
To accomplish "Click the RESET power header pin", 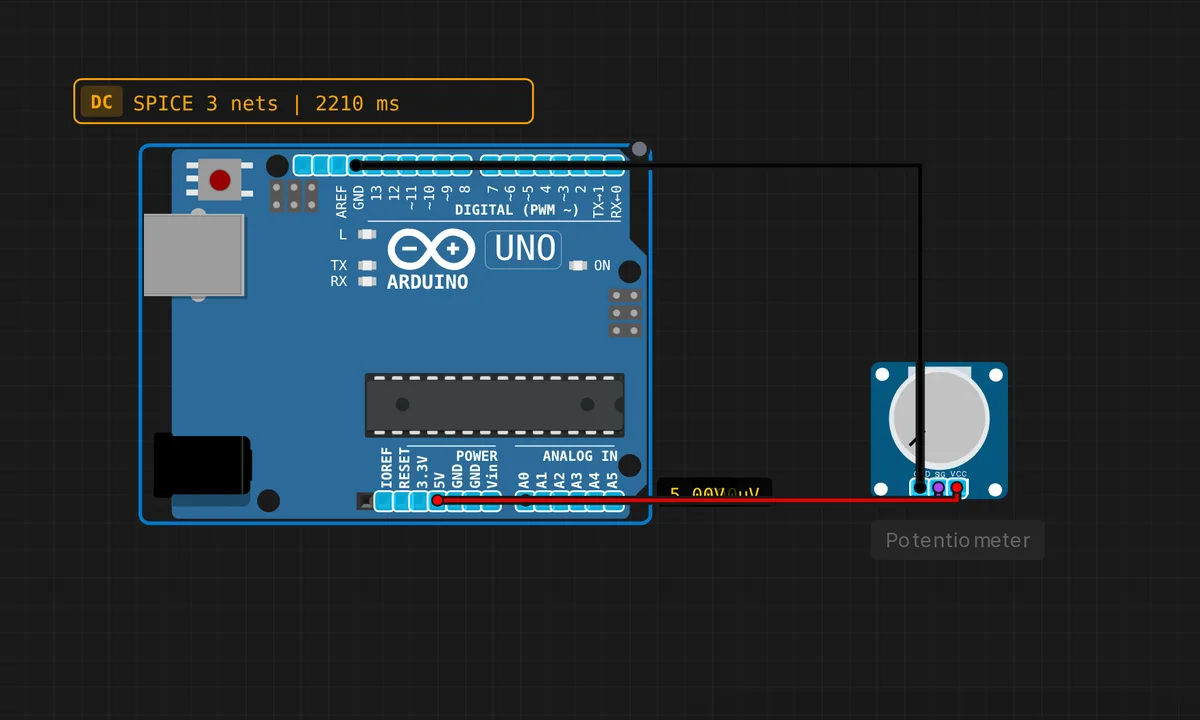I will pyautogui.click(x=402, y=501).
